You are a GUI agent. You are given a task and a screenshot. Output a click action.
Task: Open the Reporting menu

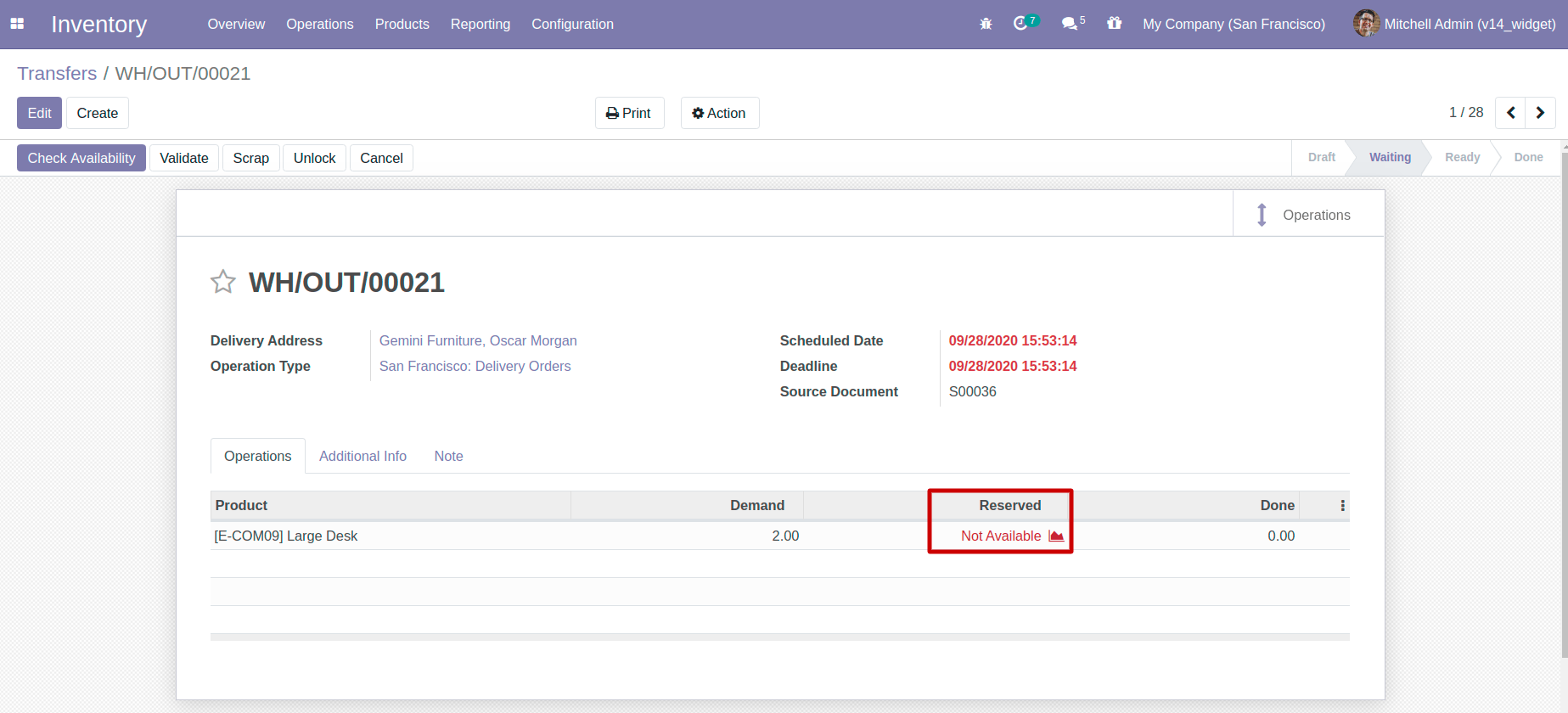[x=480, y=24]
